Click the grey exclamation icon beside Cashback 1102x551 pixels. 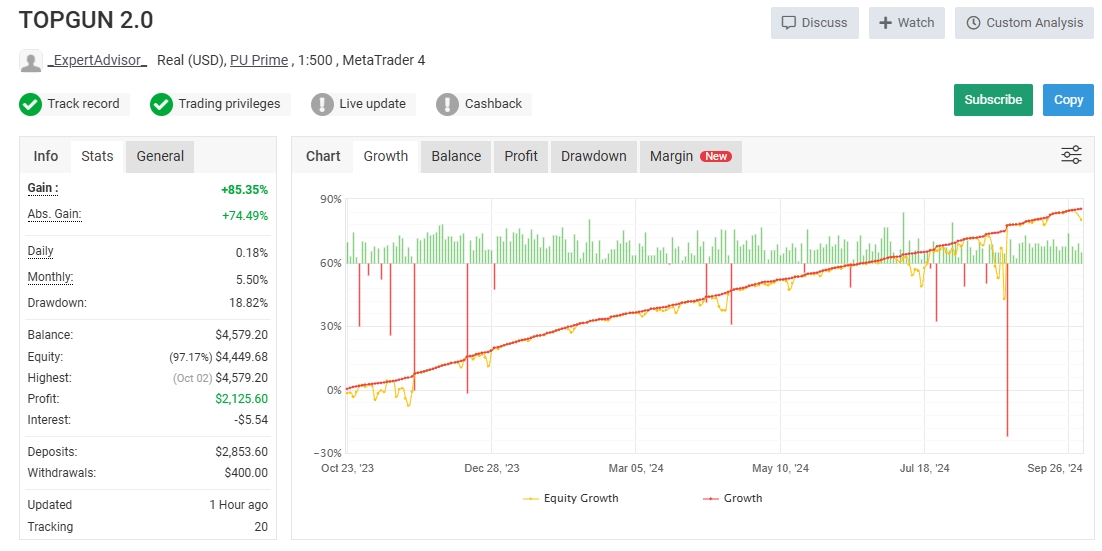point(447,105)
